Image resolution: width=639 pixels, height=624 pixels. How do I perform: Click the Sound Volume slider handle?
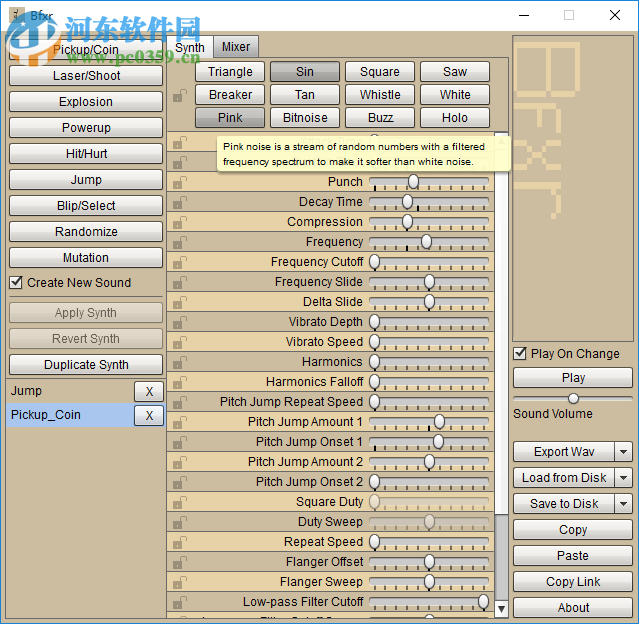pos(573,398)
